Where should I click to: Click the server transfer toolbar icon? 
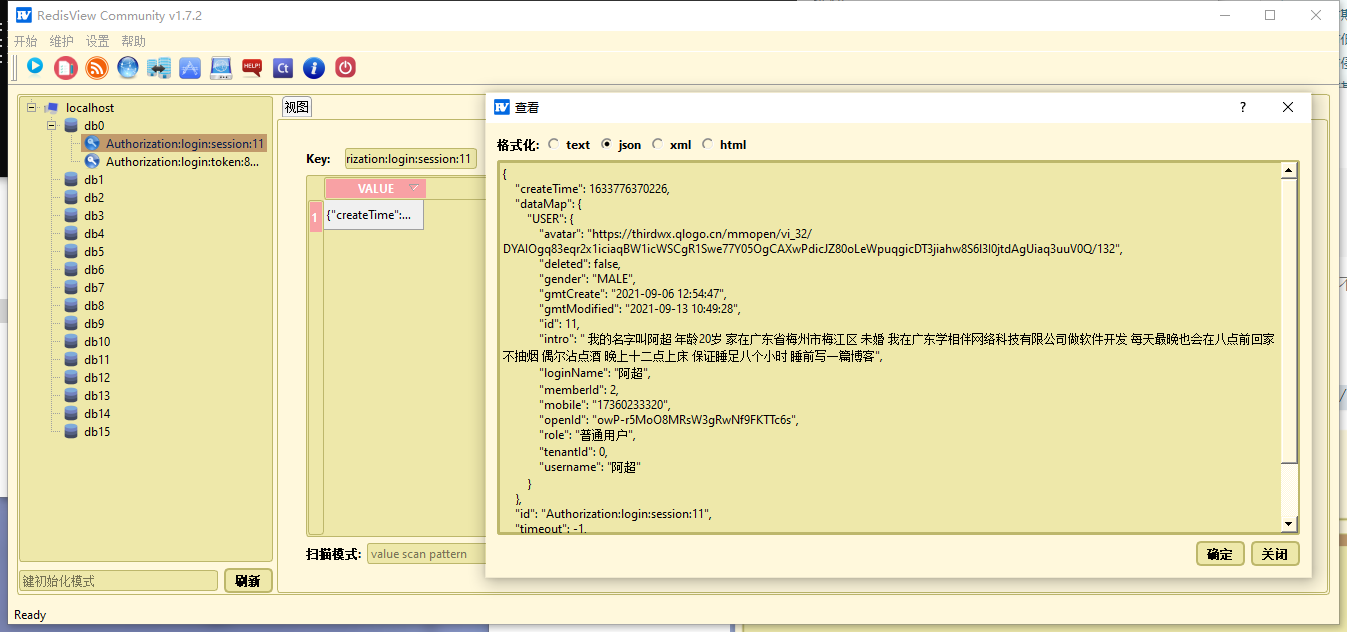pyautogui.click(x=159, y=67)
